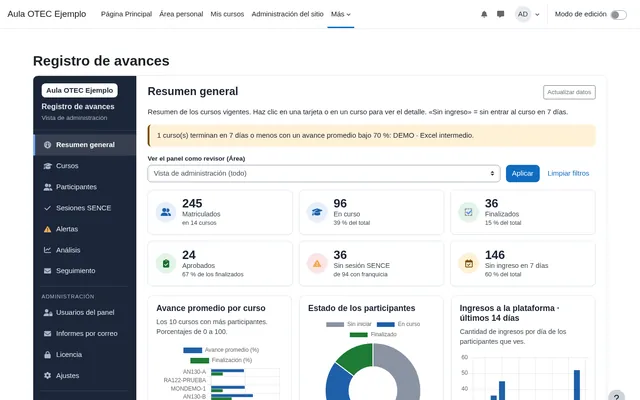Open Cursos in sidebar
This screenshot has height=400, width=640.
(85, 166)
